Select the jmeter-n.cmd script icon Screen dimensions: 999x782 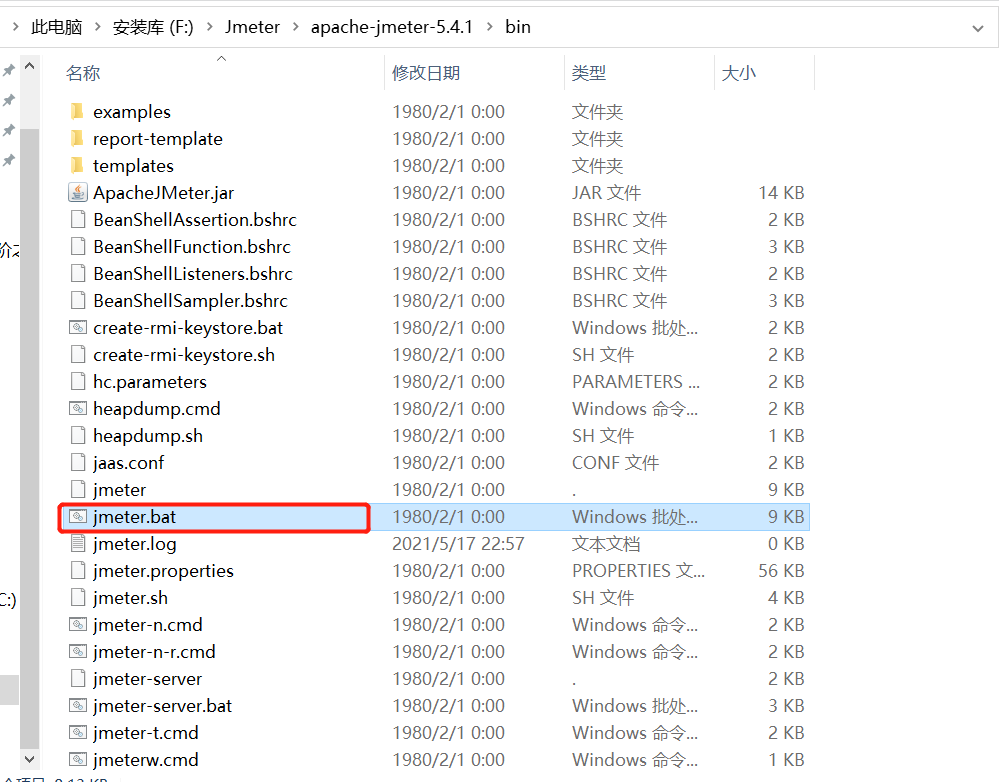click(x=78, y=625)
